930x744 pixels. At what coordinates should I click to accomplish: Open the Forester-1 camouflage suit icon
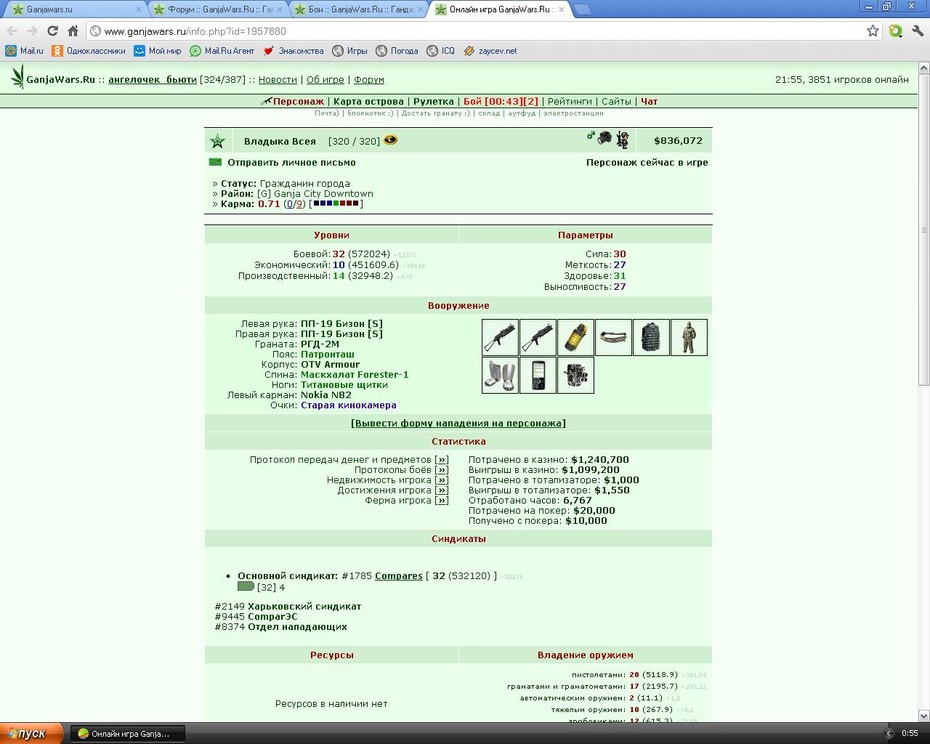689,337
